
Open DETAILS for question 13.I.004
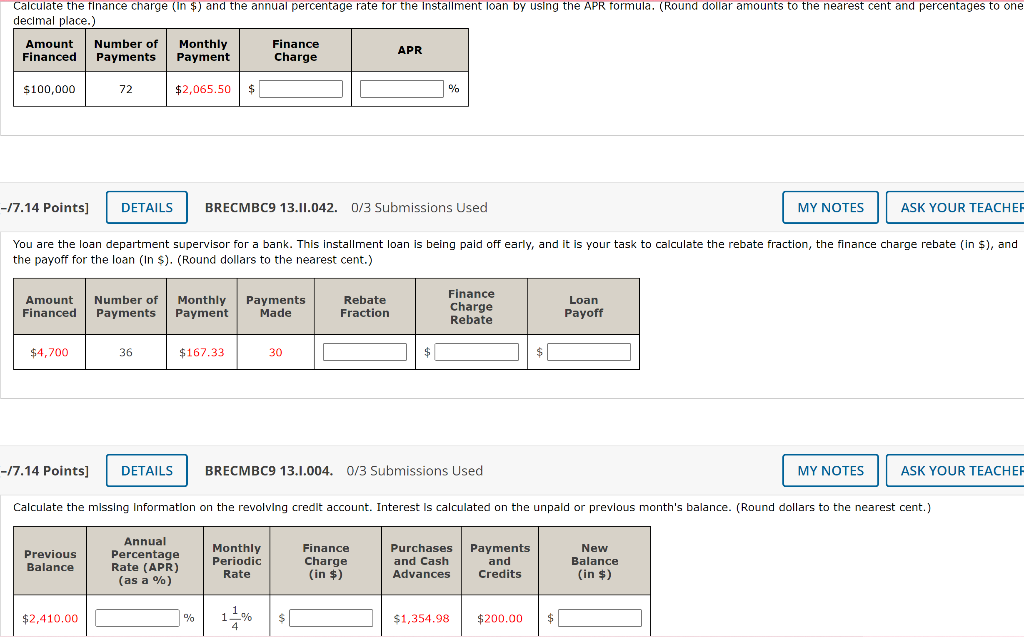coord(147,470)
